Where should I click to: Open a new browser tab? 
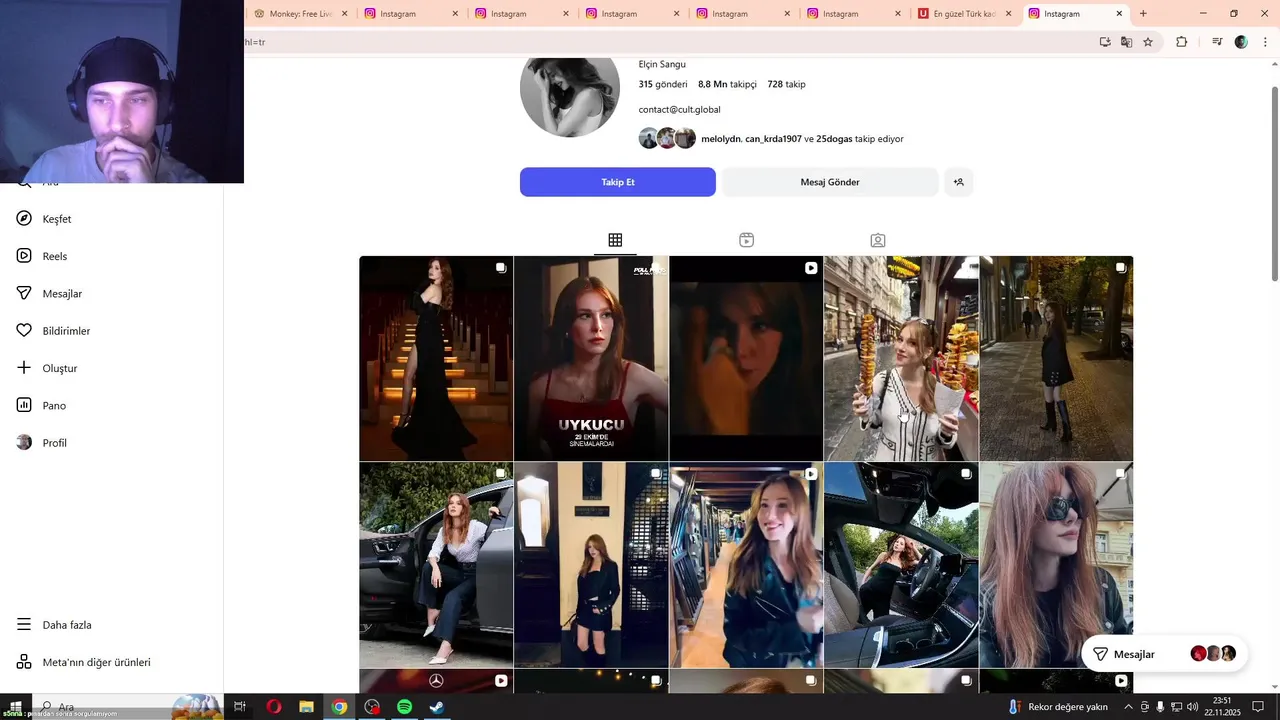(x=1143, y=14)
